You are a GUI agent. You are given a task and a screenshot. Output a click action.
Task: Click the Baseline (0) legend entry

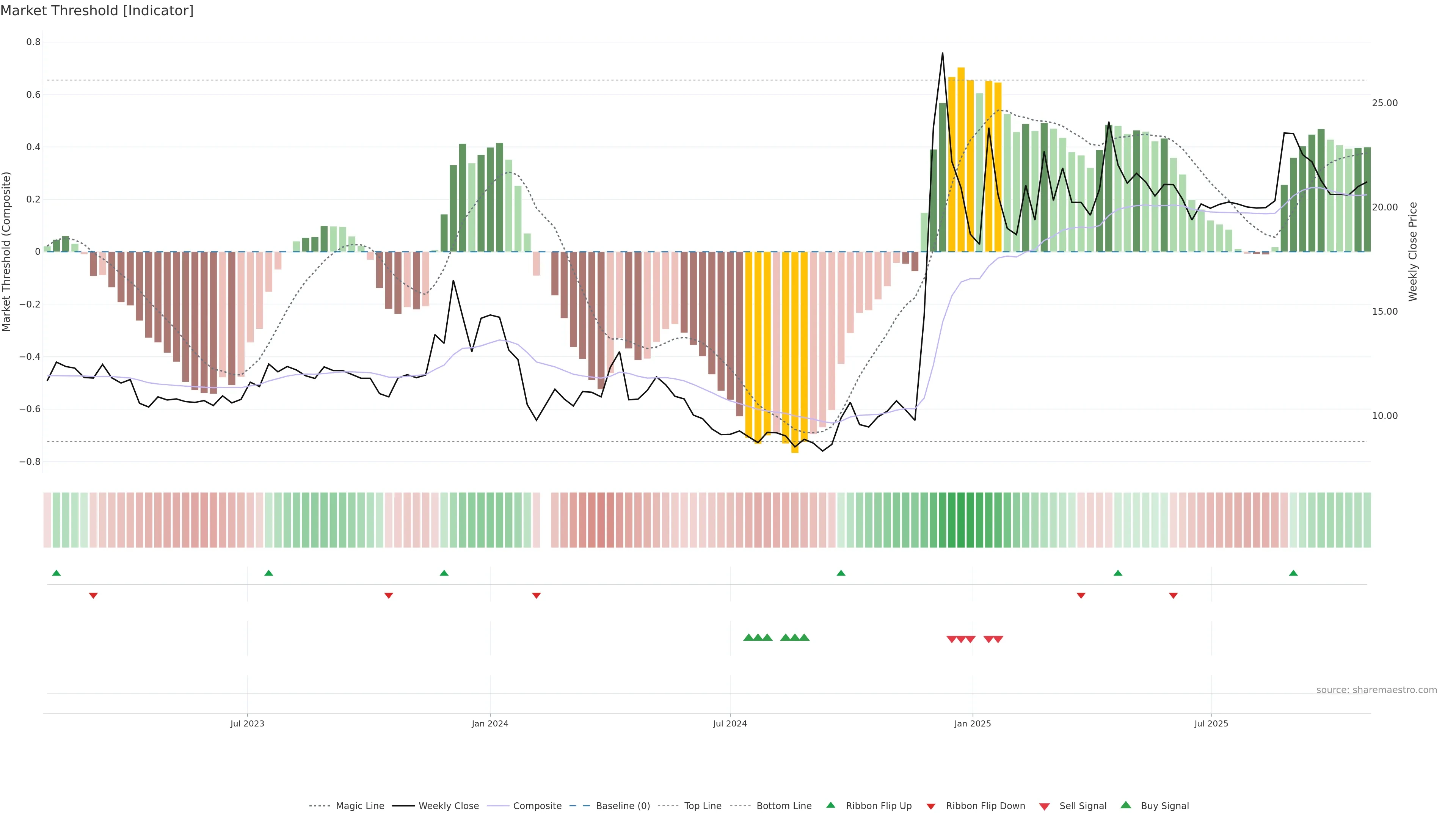[x=622, y=806]
